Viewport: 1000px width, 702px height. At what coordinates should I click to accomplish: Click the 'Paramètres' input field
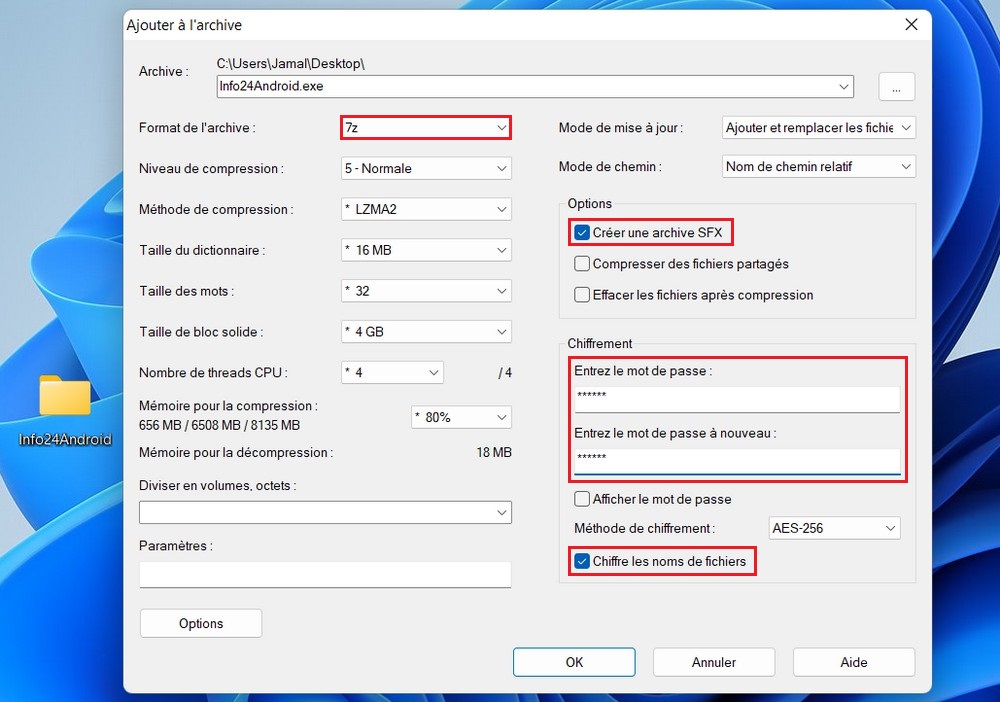tap(325, 574)
